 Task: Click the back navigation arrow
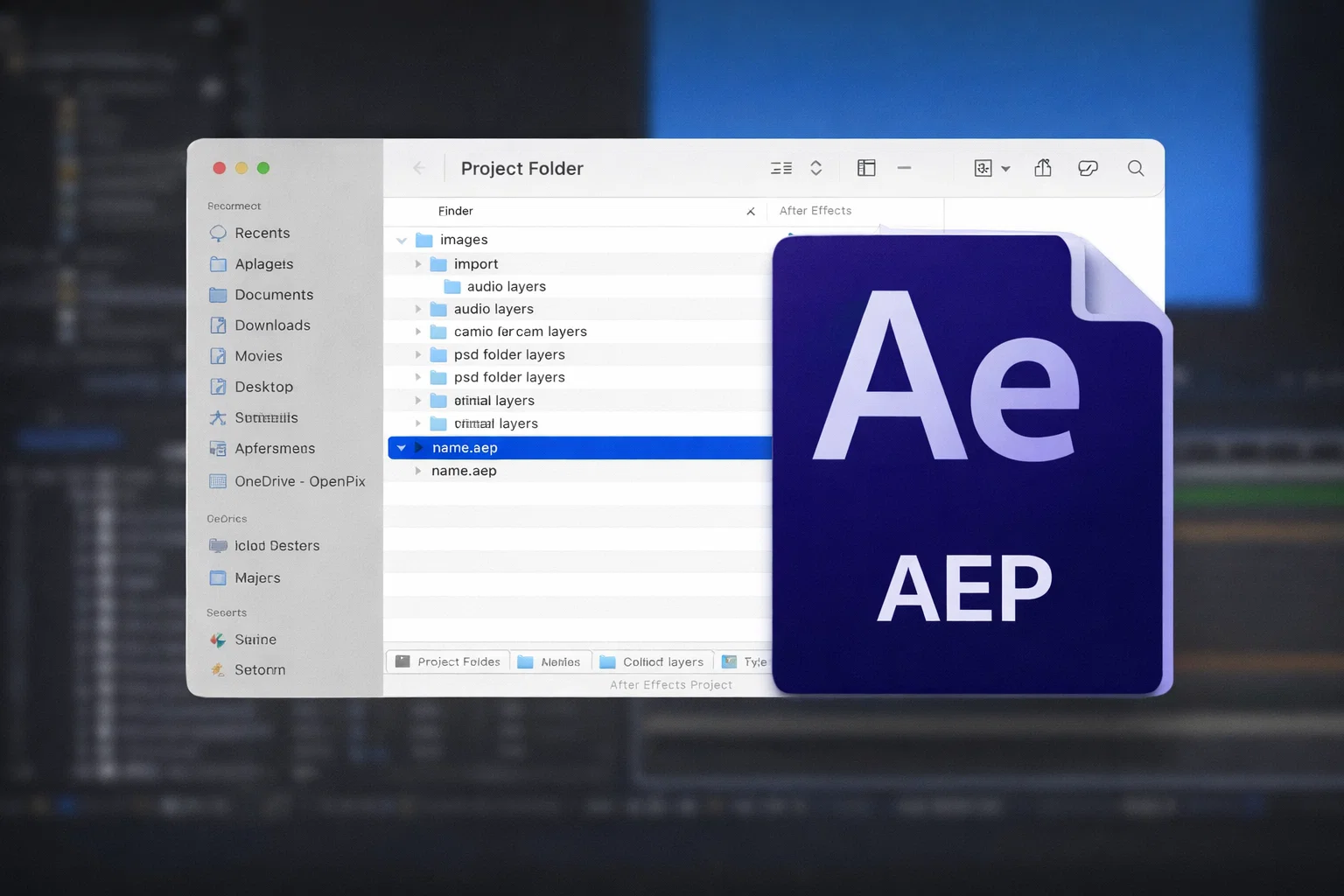pos(419,167)
